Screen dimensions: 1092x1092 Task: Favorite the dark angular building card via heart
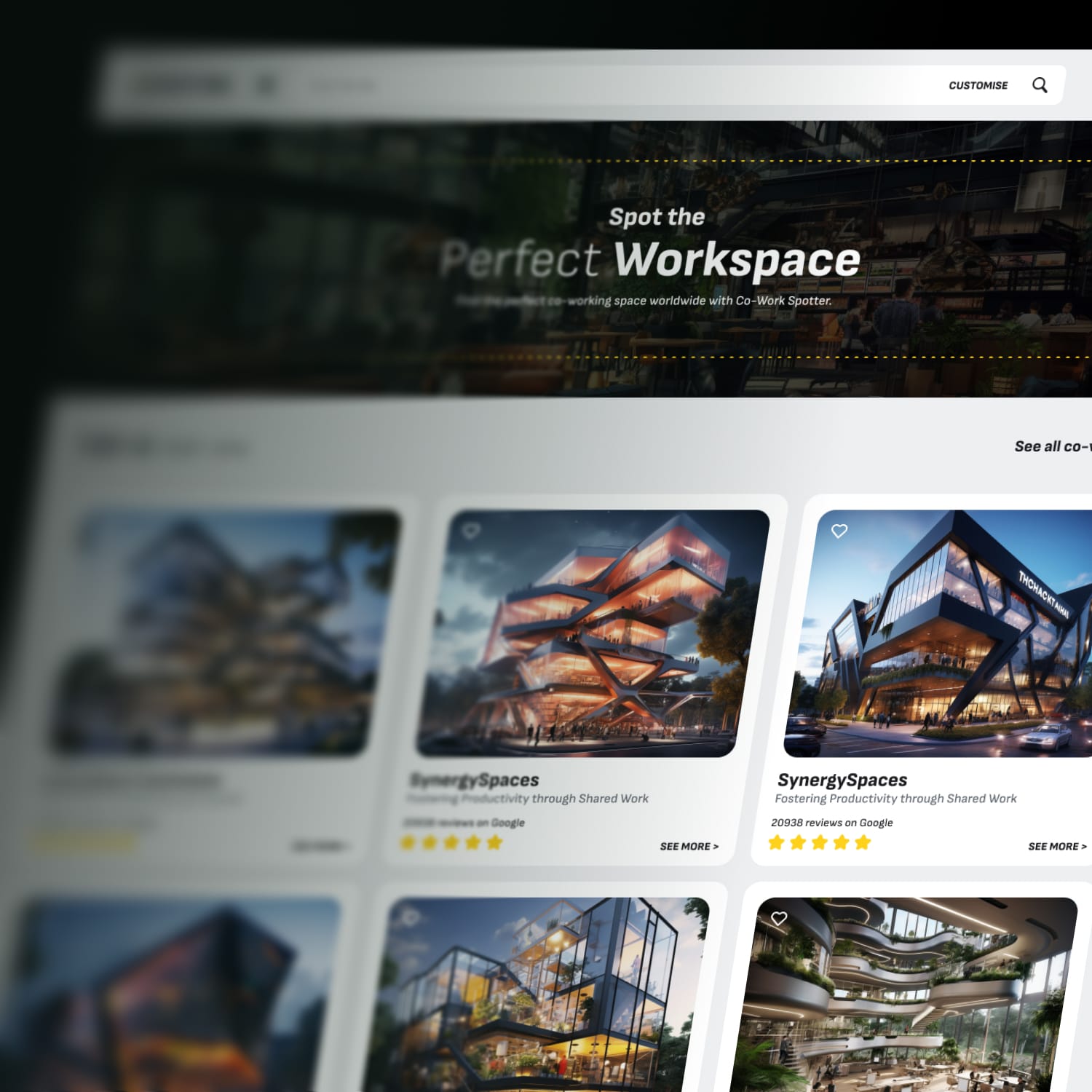click(x=839, y=531)
